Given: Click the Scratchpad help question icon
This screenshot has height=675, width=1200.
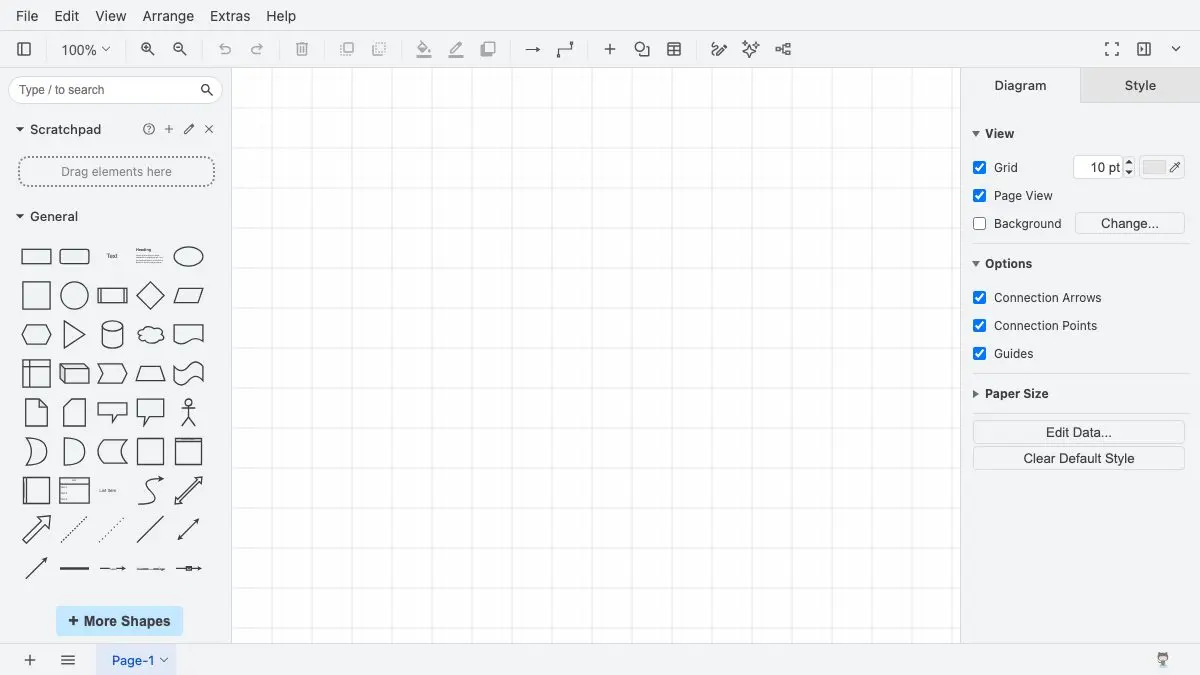Looking at the screenshot, I should pos(149,129).
